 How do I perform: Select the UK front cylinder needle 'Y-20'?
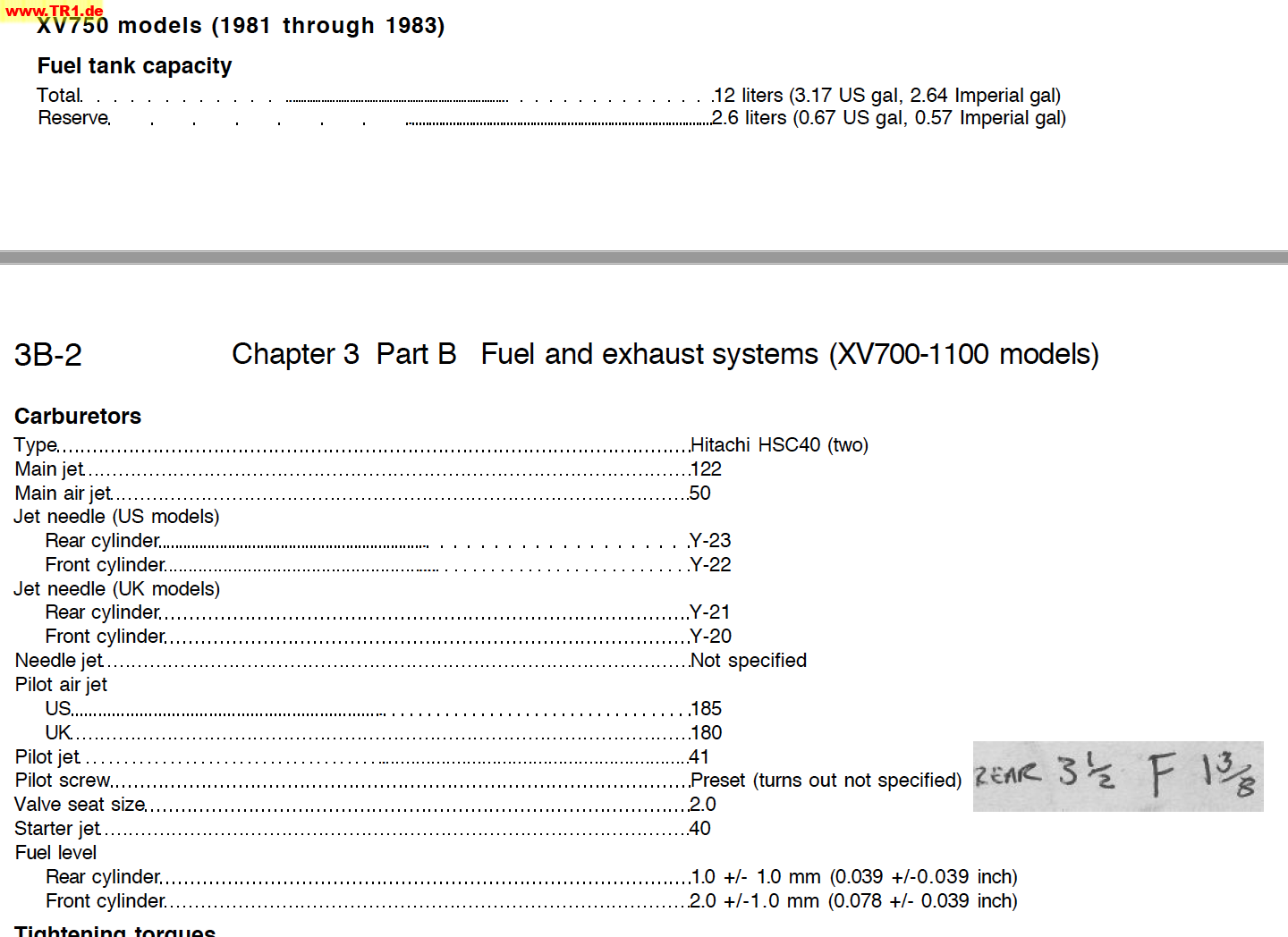point(710,637)
